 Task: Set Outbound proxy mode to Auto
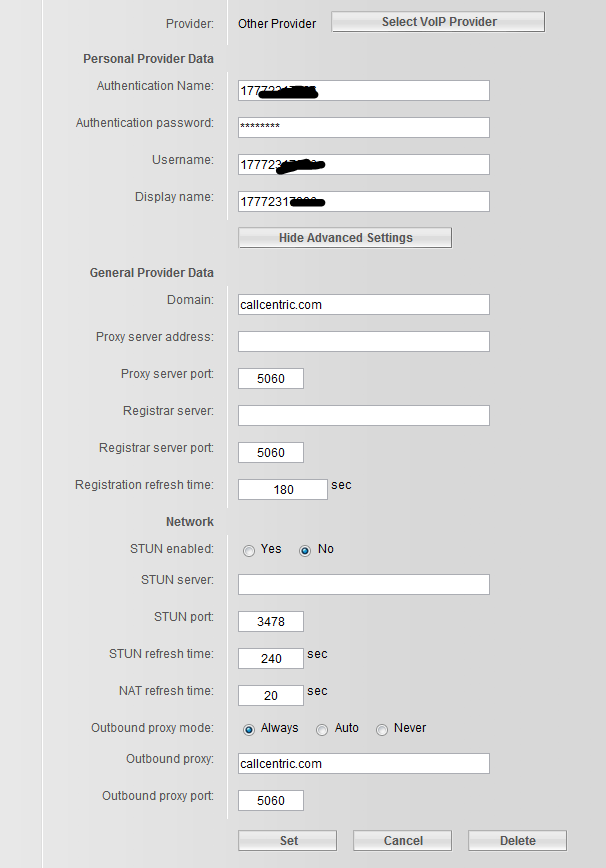click(x=322, y=728)
